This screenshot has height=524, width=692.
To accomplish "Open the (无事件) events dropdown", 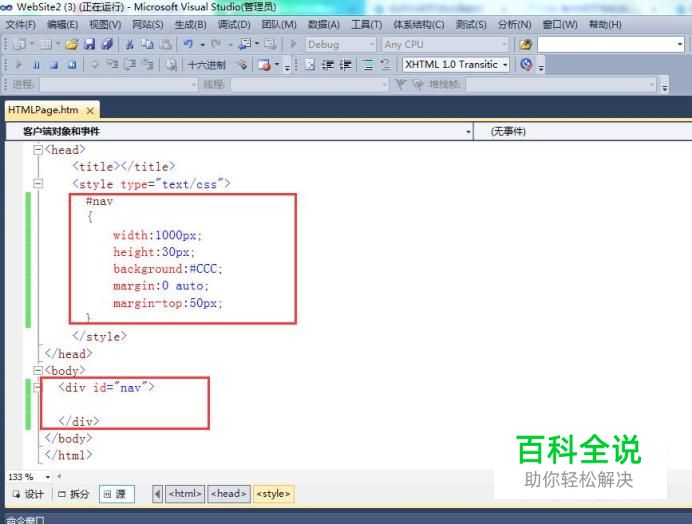I will (583, 131).
